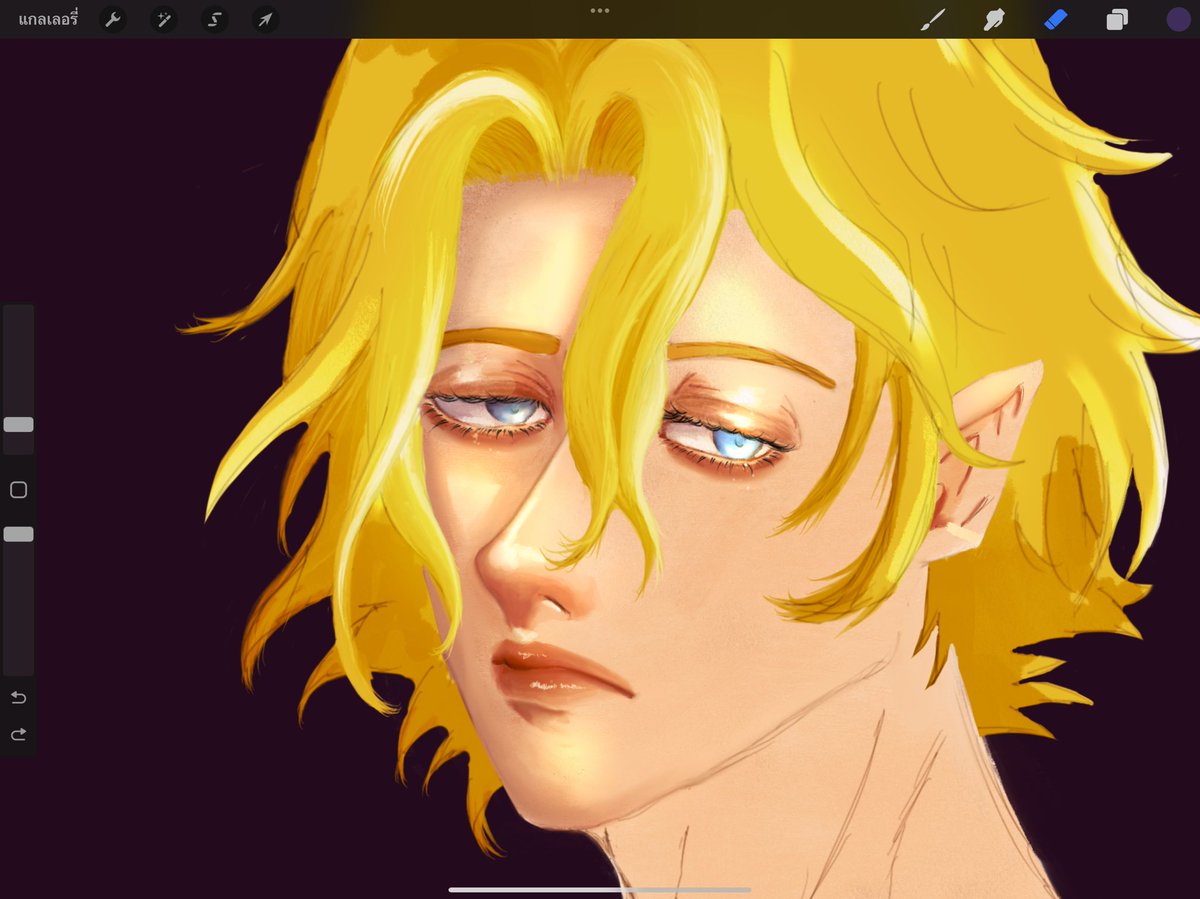
Task: Click the brush size slider handle
Action: [18, 424]
